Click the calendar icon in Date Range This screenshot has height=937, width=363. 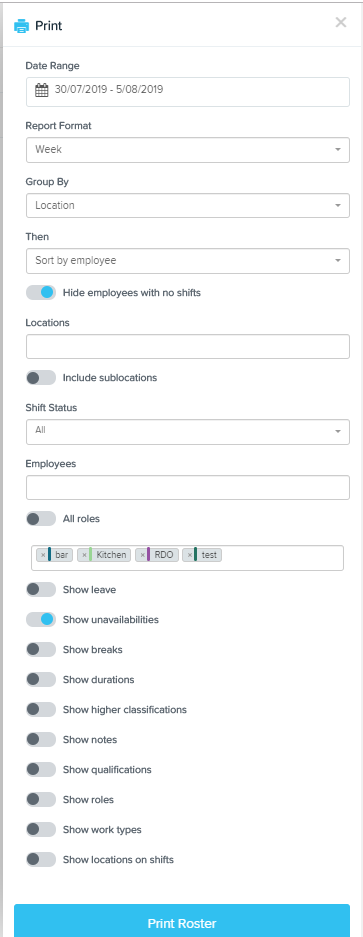[41, 90]
